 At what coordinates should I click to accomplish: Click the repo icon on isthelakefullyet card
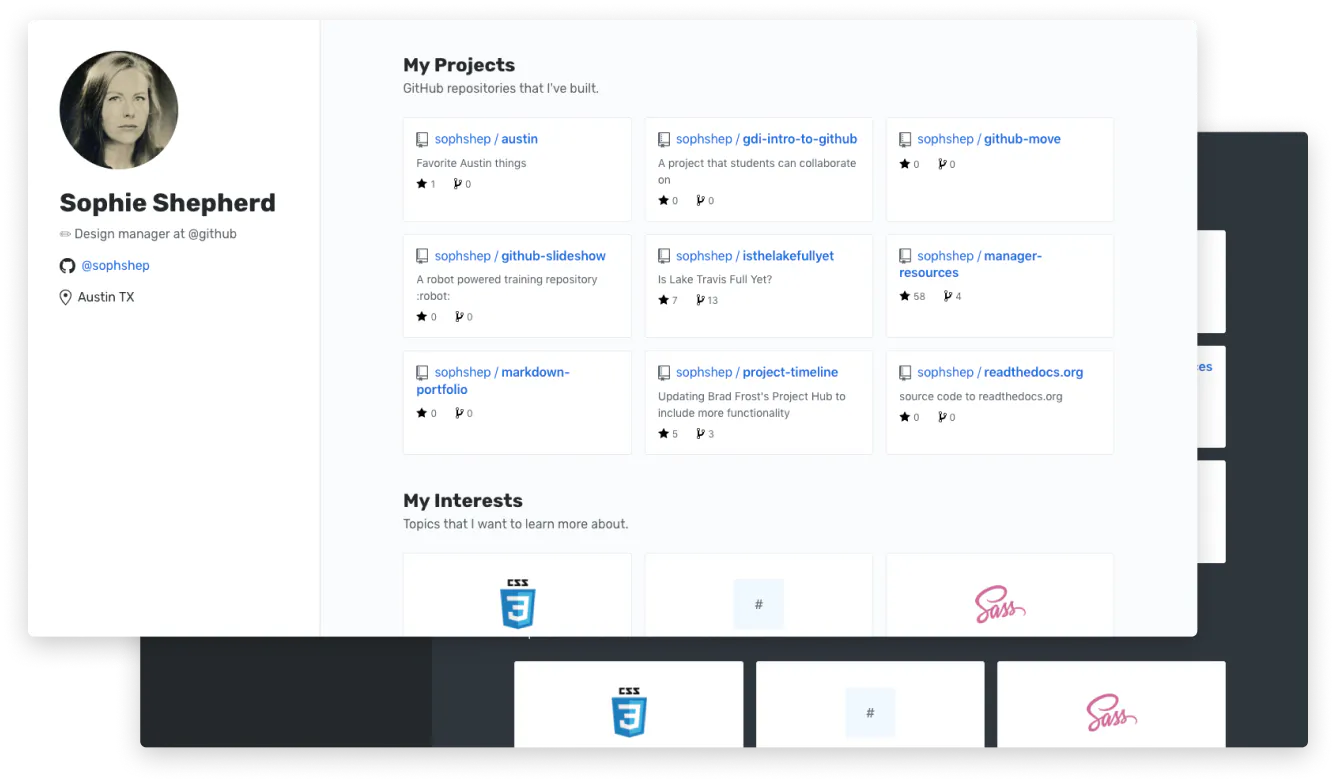click(x=664, y=257)
